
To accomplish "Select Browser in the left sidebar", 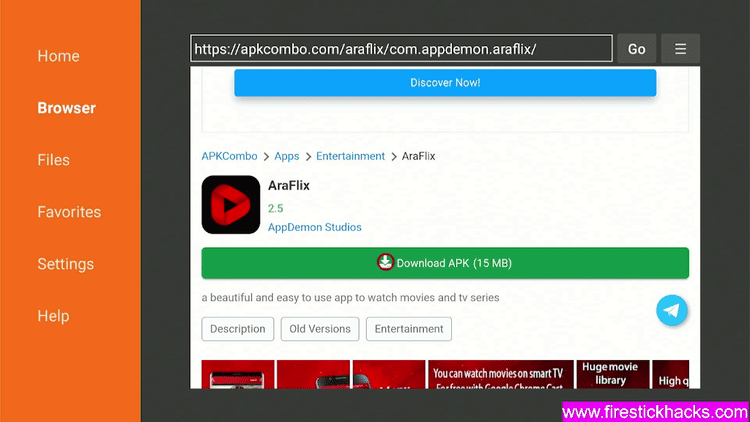I will [66, 108].
